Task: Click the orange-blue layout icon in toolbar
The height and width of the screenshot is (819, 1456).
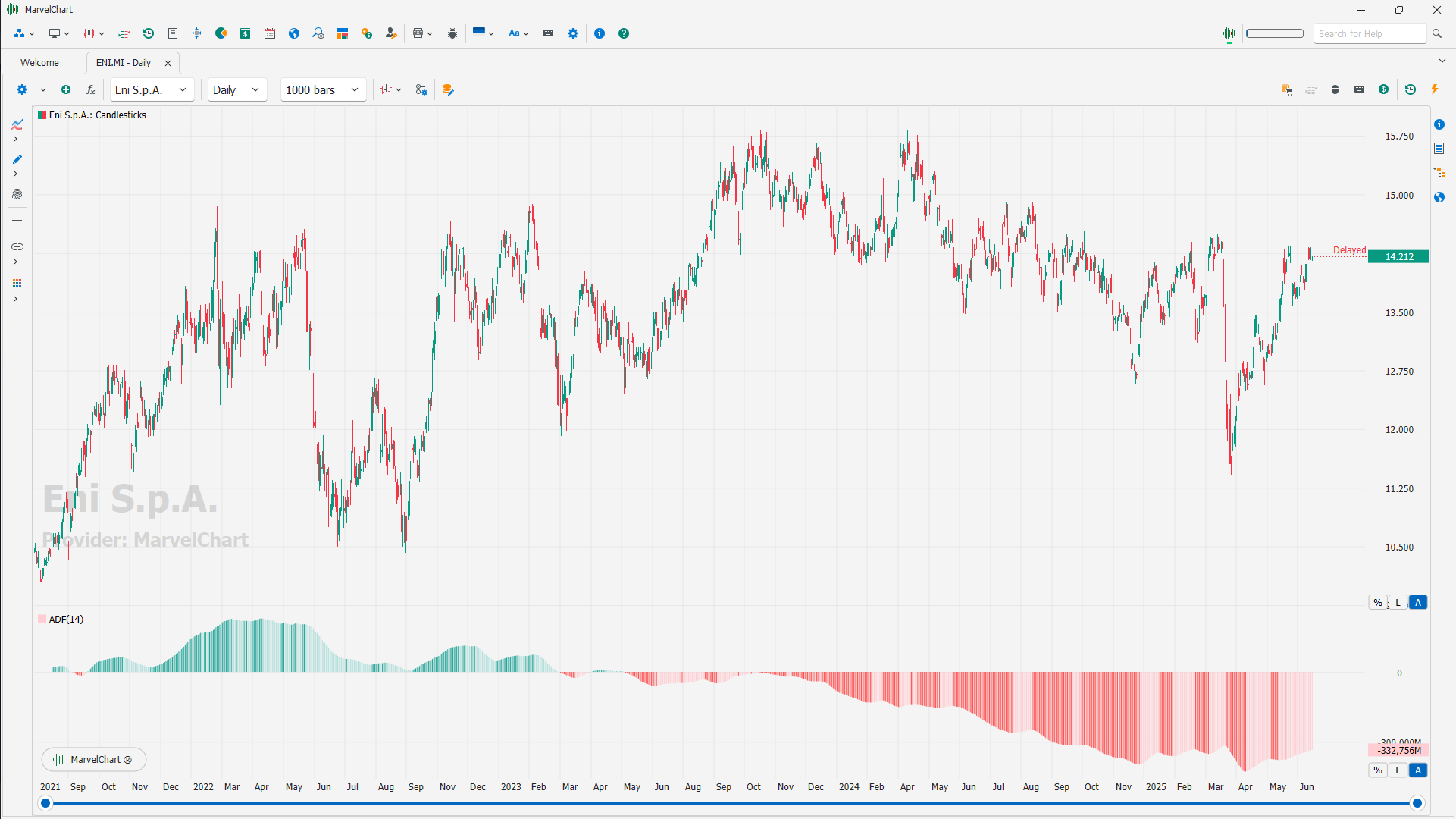Action: pyautogui.click(x=343, y=33)
